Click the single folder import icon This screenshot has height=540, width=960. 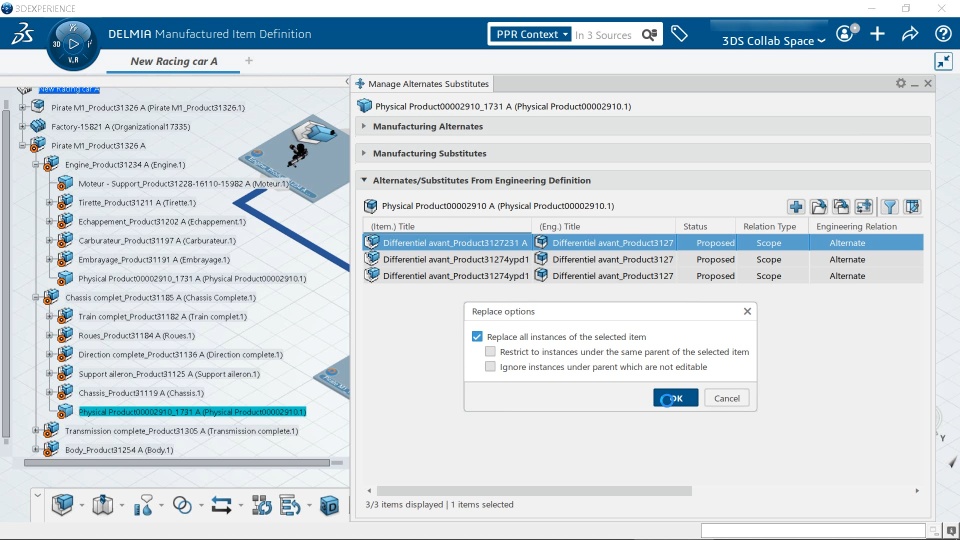coord(819,207)
